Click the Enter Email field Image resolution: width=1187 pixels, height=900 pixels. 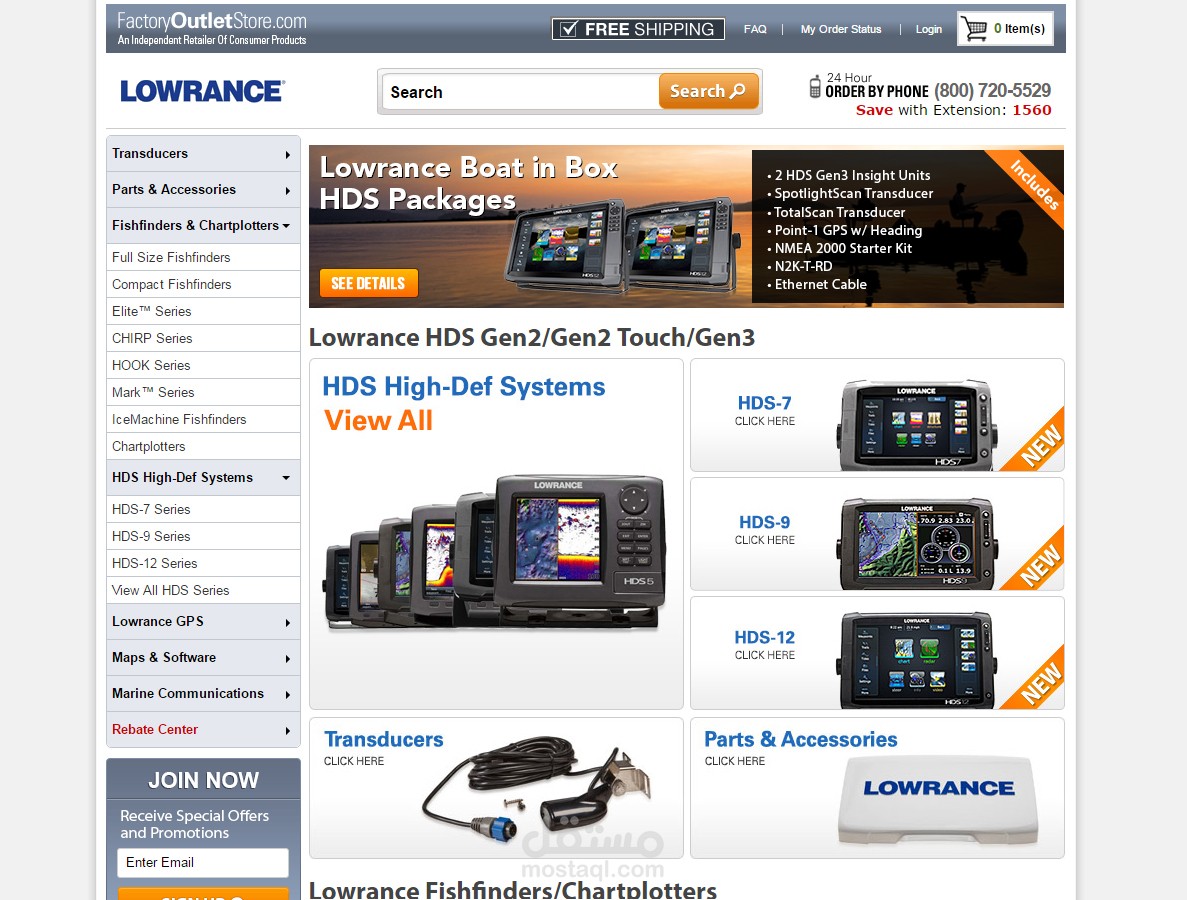point(203,862)
